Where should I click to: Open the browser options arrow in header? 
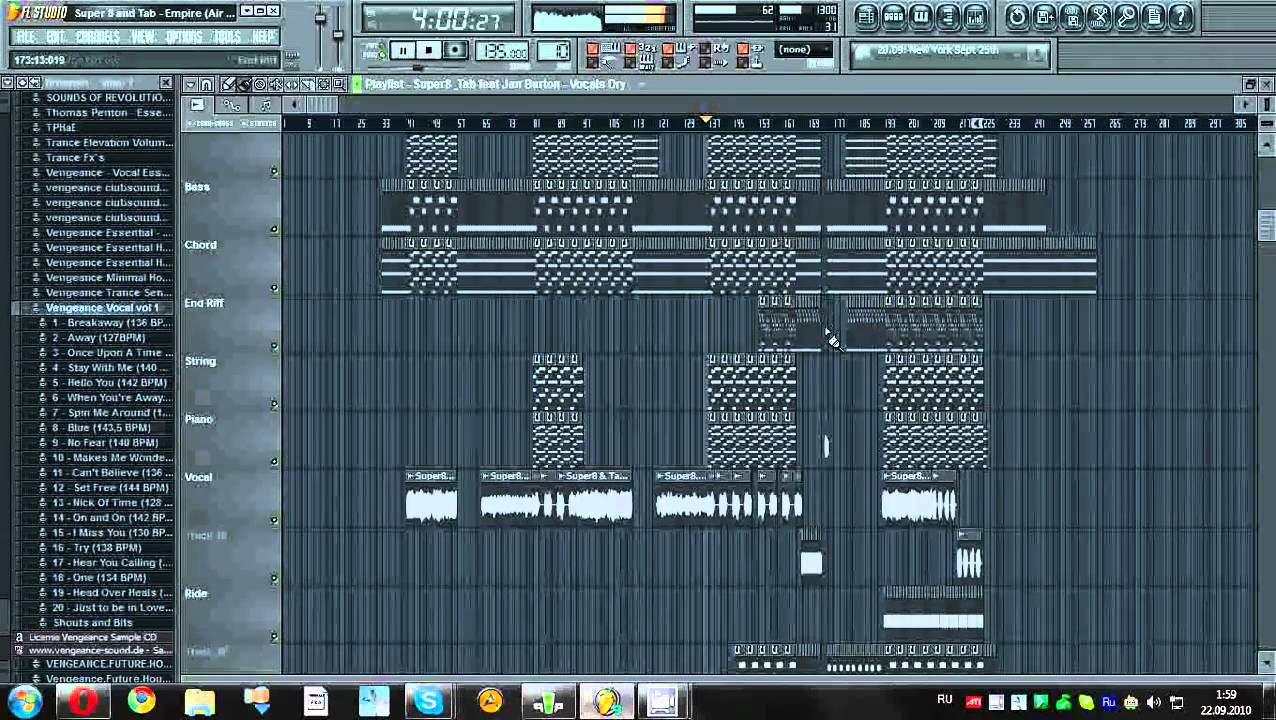(x=9, y=83)
